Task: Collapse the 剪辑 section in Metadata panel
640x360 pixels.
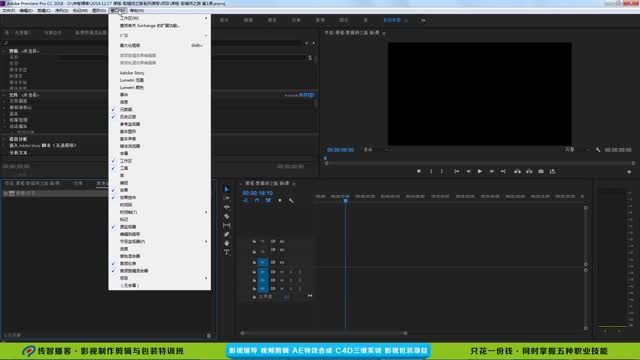Action: (x=4, y=51)
